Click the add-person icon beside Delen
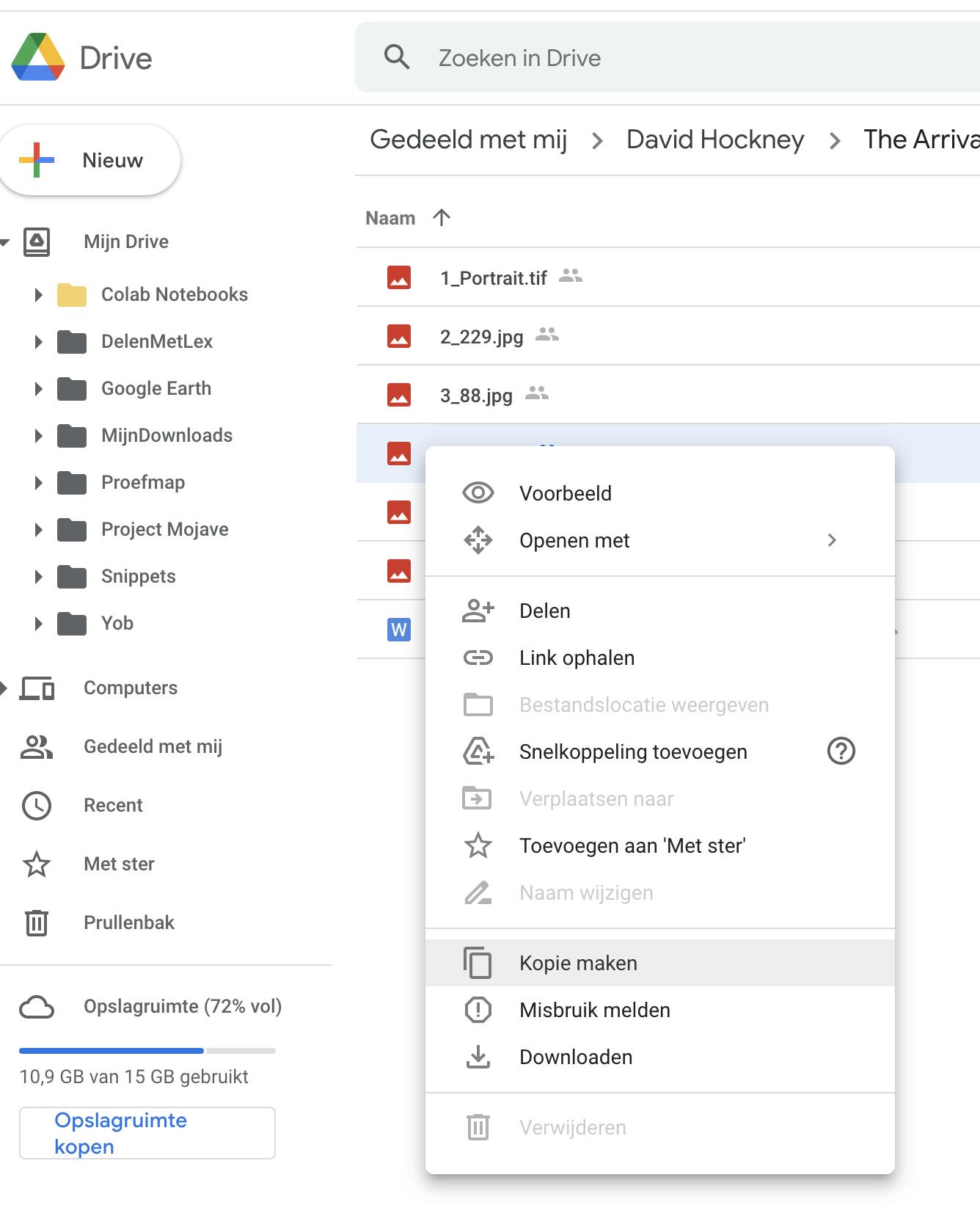 478,611
